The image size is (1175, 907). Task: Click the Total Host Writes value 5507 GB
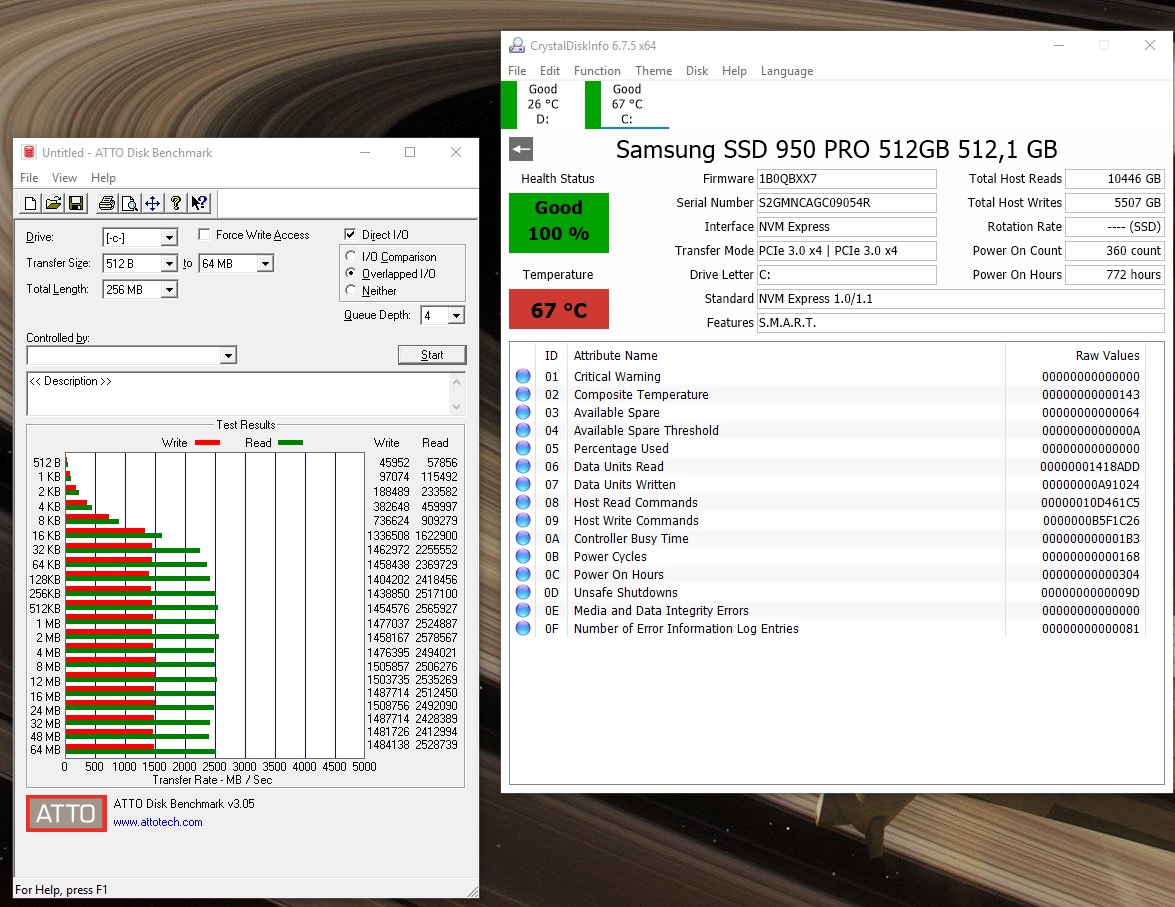(1115, 202)
